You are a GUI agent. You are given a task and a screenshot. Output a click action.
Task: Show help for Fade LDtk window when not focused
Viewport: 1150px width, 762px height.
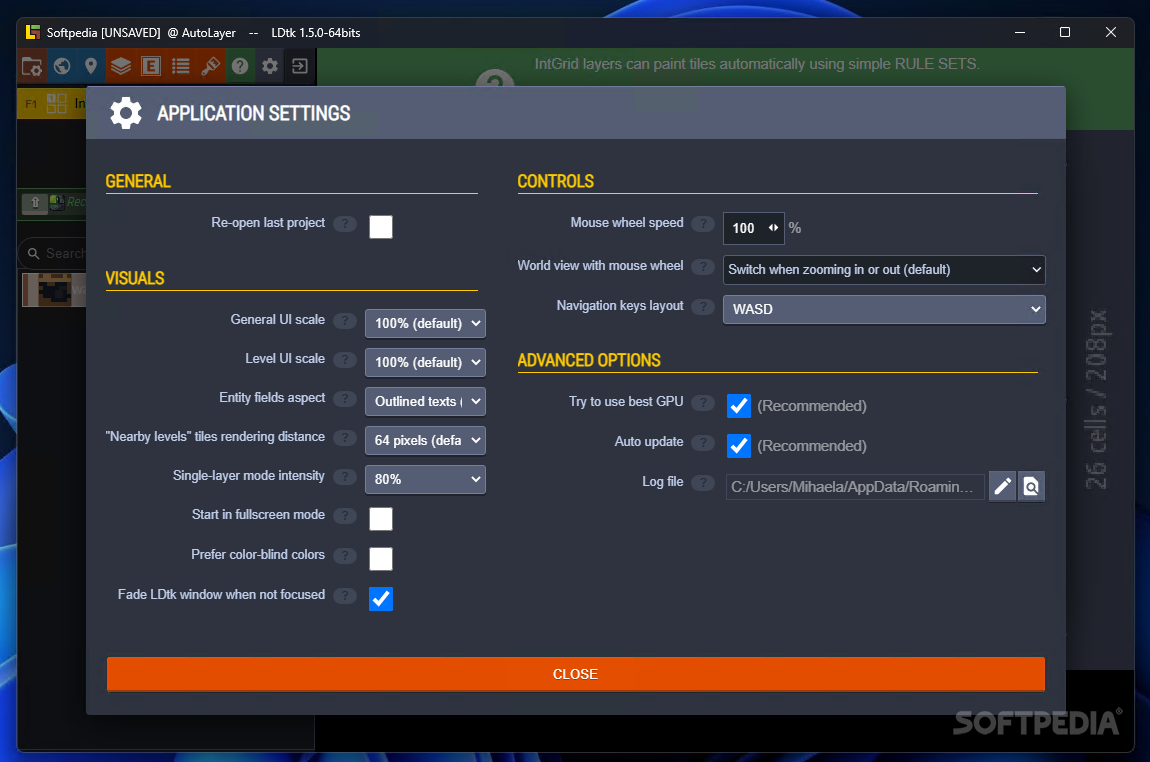coord(345,596)
